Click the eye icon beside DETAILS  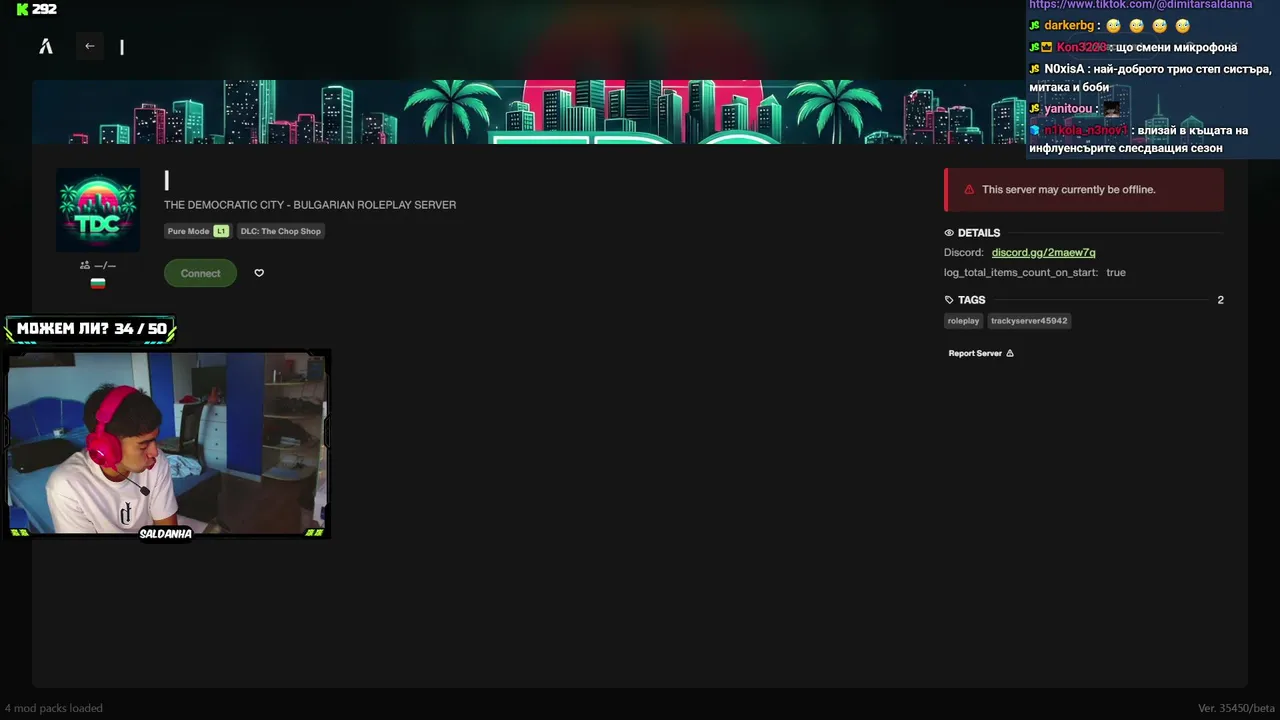[x=949, y=233]
